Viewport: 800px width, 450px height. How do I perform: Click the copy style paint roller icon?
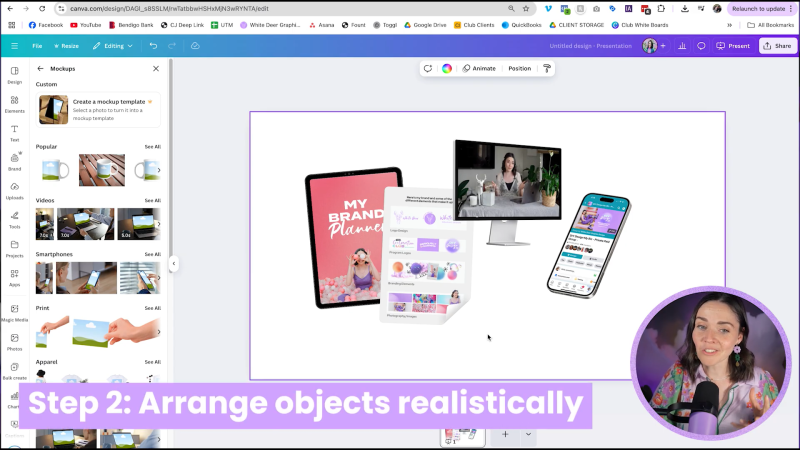[547, 68]
